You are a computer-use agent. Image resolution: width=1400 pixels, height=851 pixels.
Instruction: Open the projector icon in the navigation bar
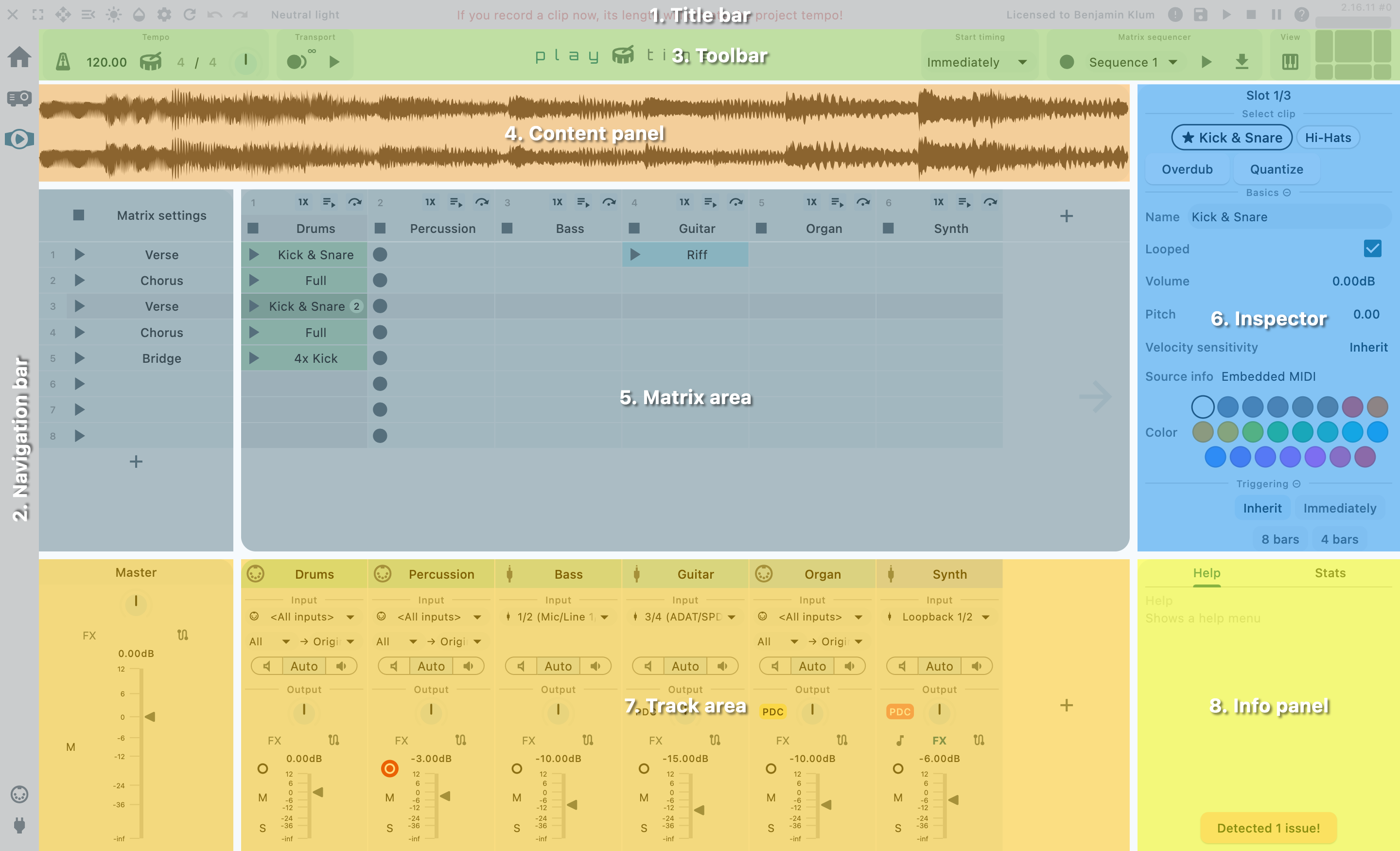pos(19,98)
